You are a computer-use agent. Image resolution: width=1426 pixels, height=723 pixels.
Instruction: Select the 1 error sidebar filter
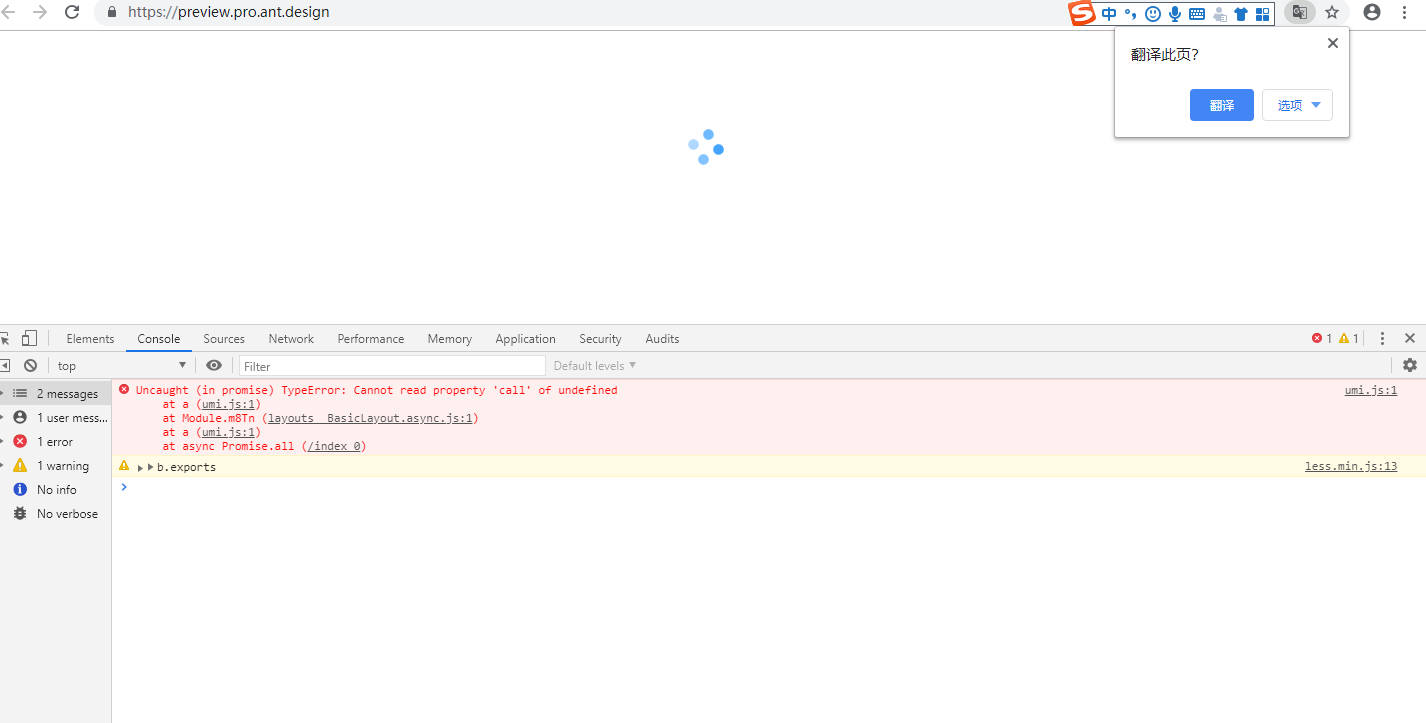(55, 441)
